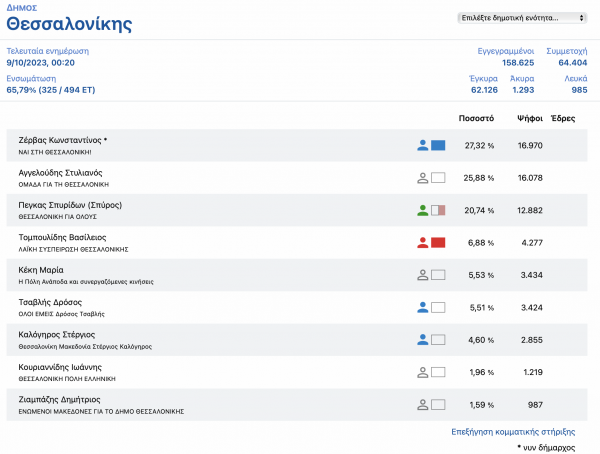Click the percentage value 27,32 %
This screenshot has height=454, width=600.
click(x=479, y=145)
